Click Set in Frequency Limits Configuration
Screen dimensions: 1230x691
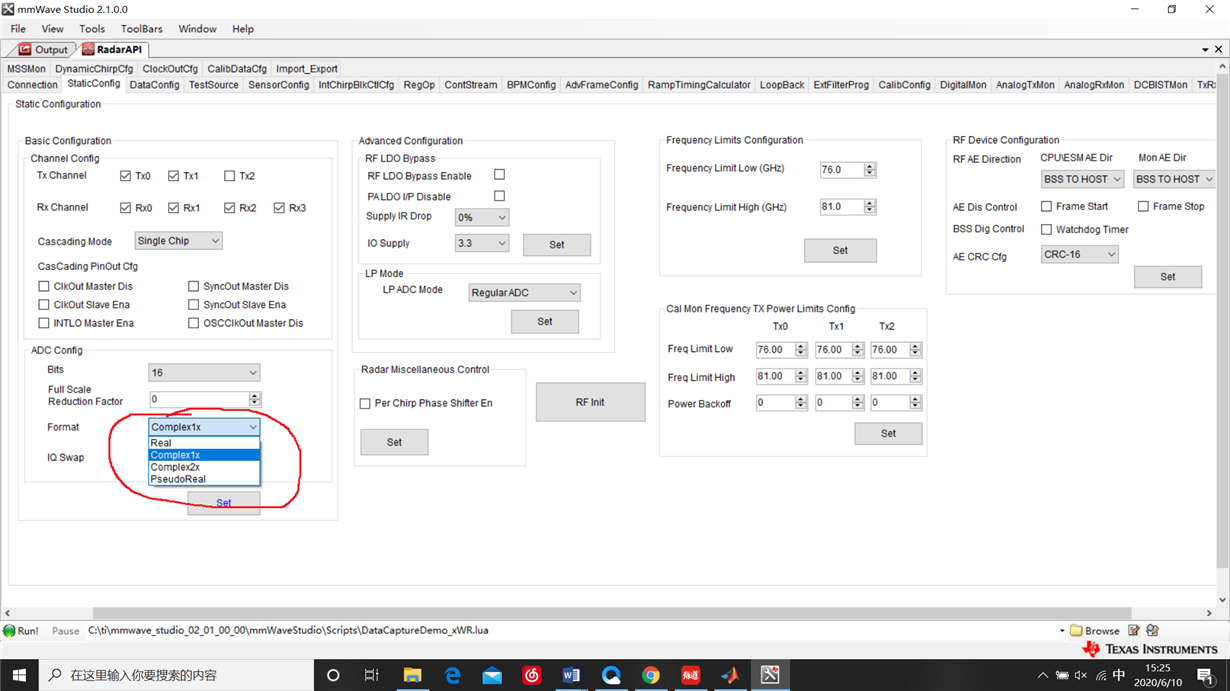pos(840,251)
